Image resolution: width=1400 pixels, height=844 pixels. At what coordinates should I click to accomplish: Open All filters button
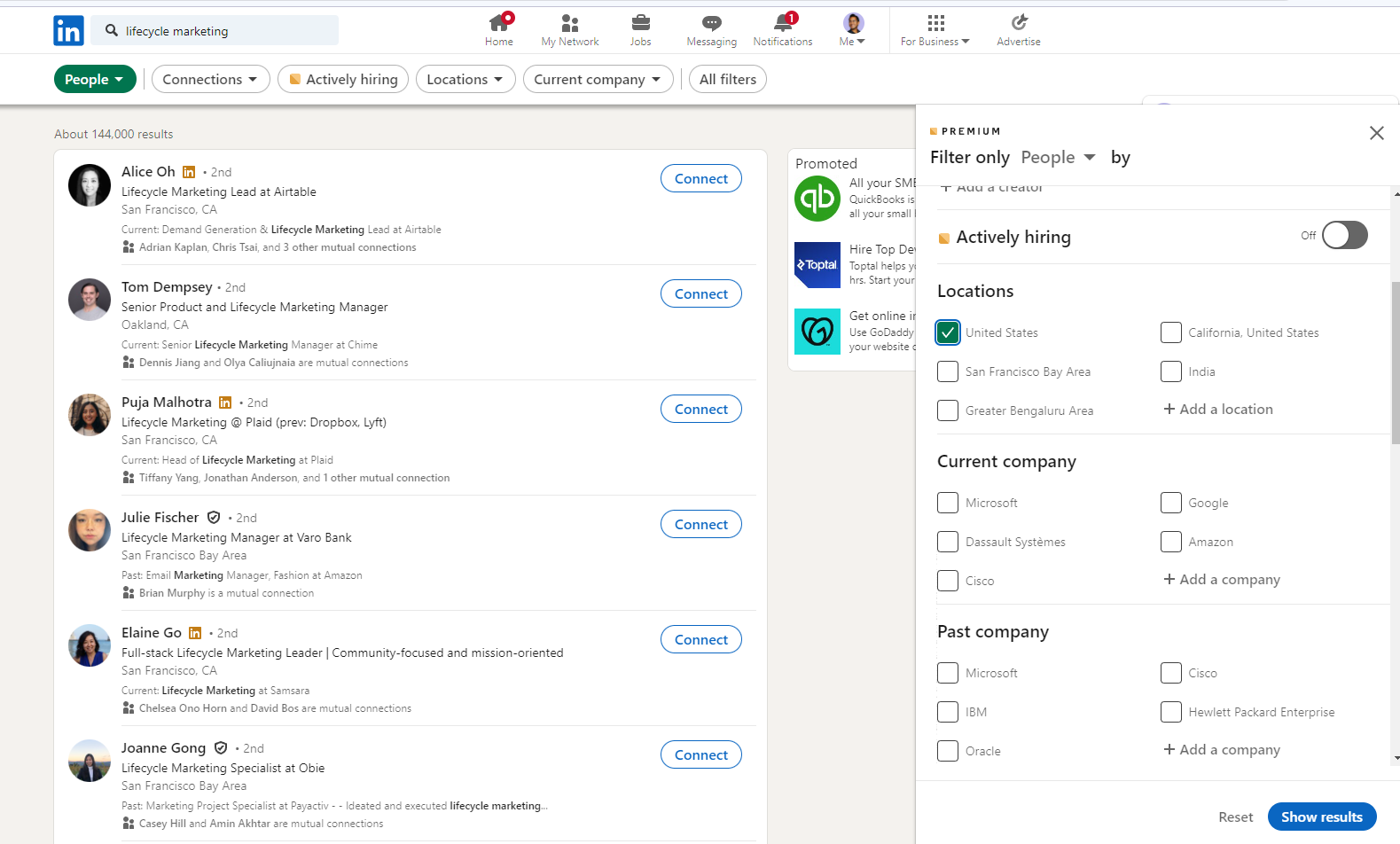(x=728, y=79)
